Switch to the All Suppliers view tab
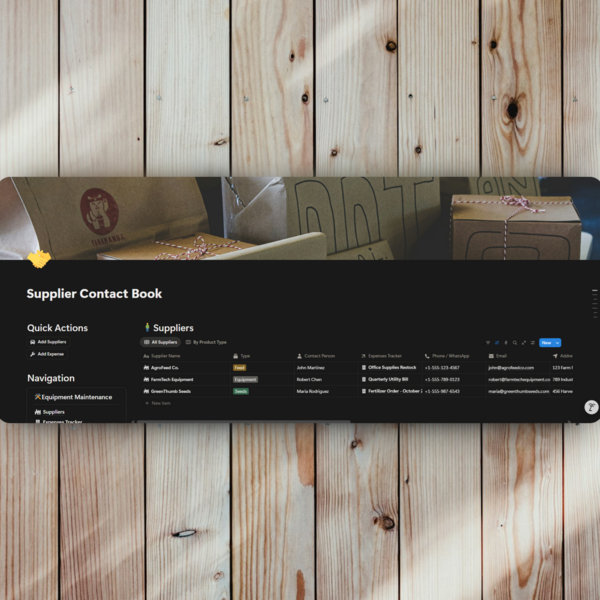 161,342
